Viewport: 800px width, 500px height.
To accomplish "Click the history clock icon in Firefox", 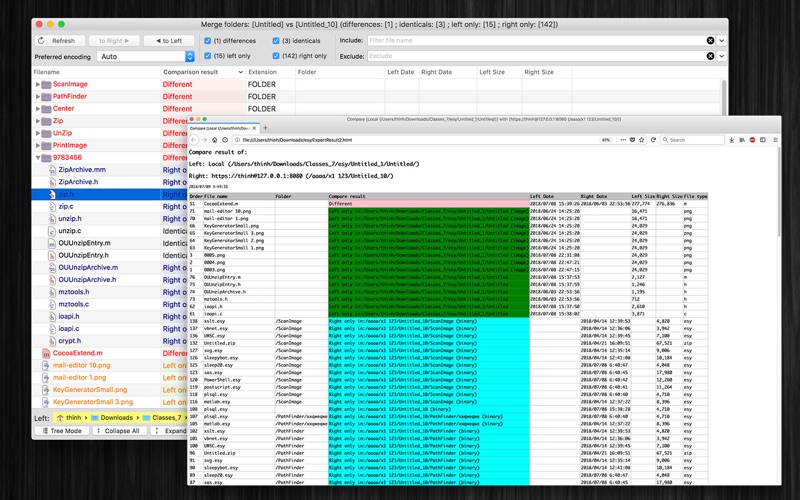I will [225, 140].
